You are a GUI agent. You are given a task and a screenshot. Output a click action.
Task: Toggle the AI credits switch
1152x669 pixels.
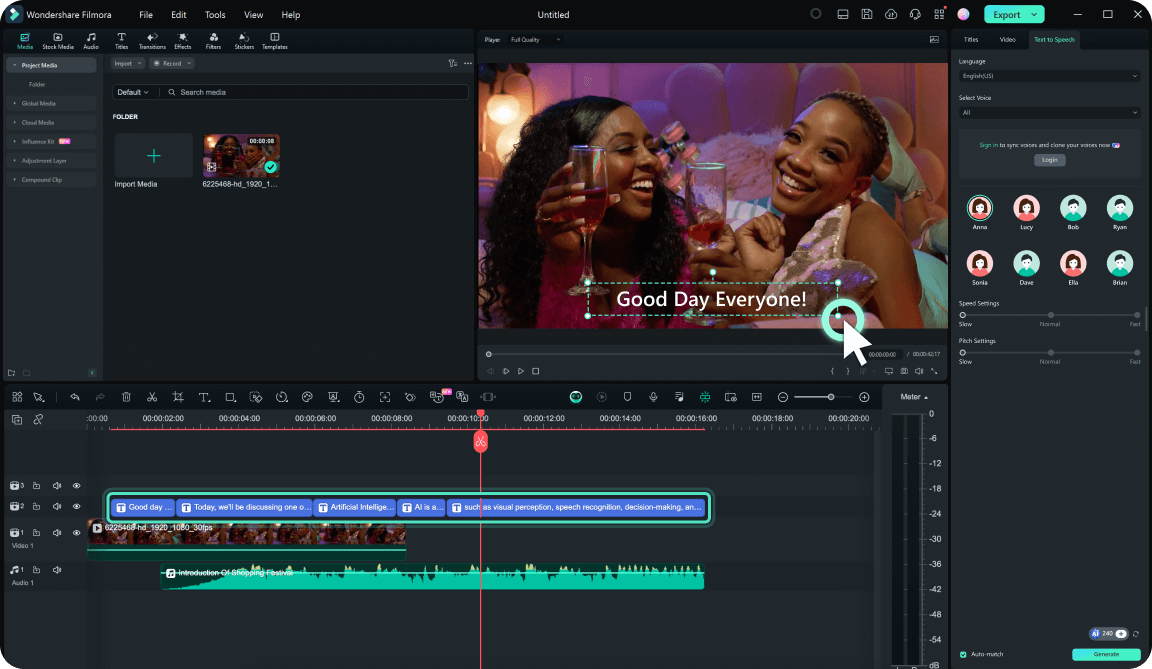pyautogui.click(x=1120, y=634)
